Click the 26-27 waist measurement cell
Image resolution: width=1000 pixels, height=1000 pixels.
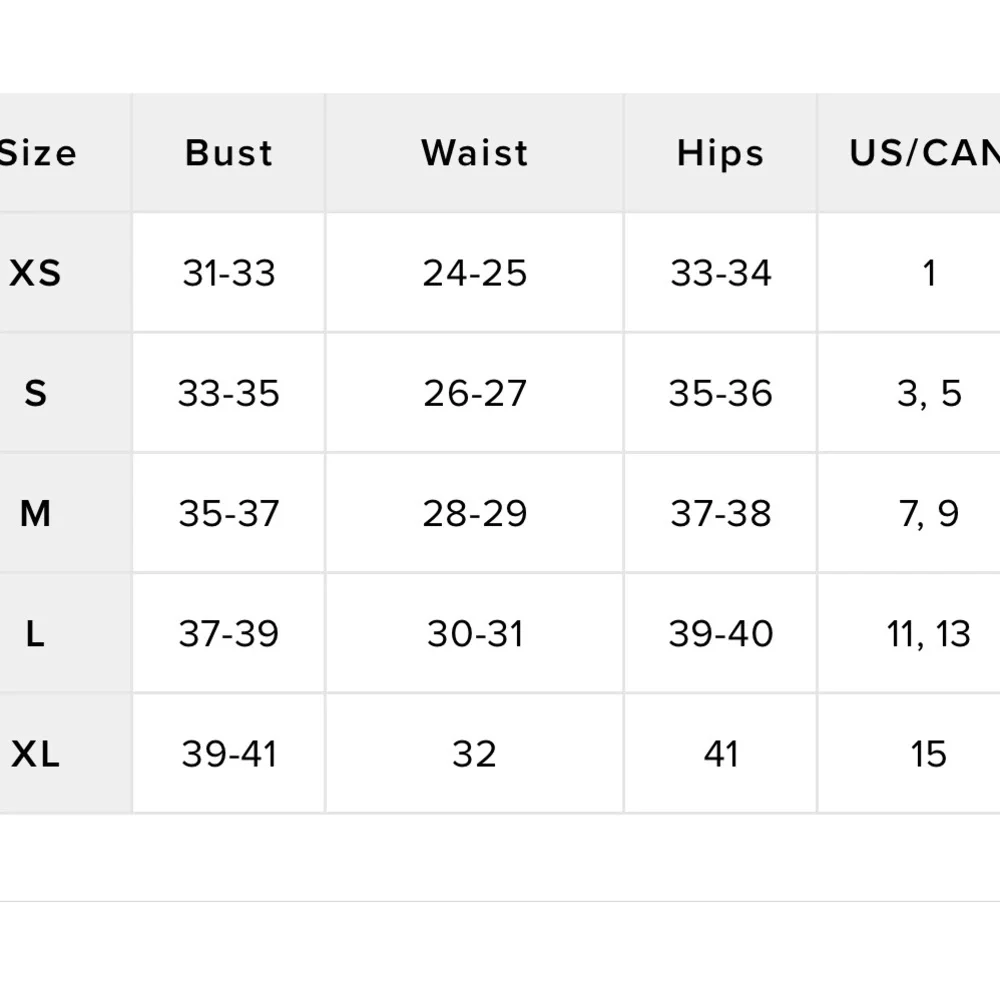[474, 393]
